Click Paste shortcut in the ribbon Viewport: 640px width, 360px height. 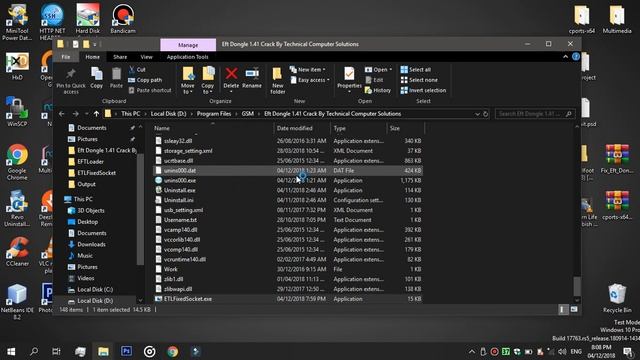pyautogui.click(x=150, y=90)
